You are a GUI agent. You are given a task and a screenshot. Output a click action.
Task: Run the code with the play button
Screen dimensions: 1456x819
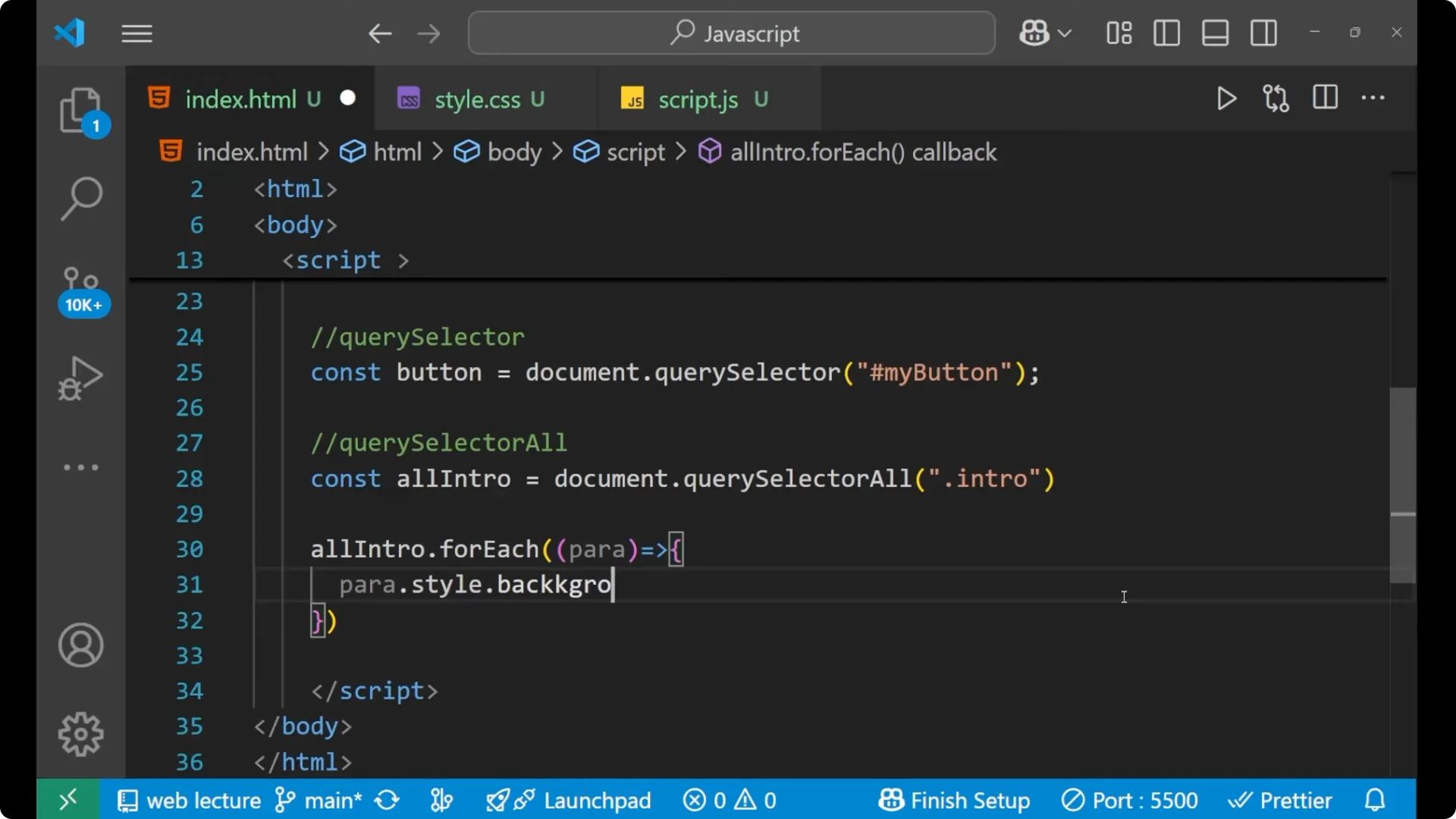[1226, 99]
